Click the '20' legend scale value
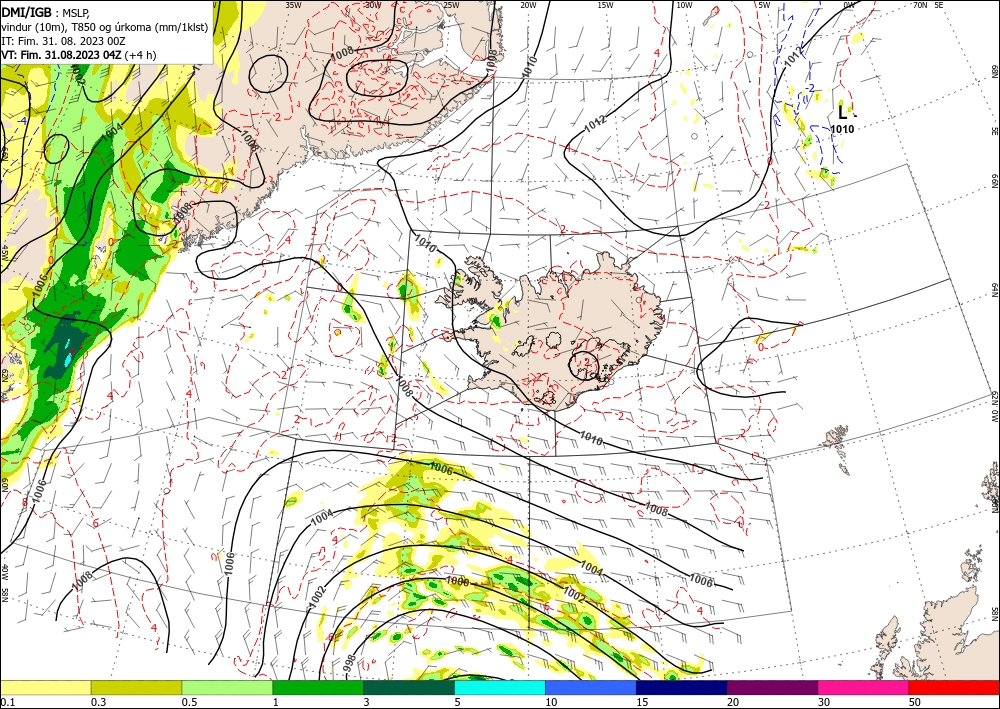 pos(733,702)
